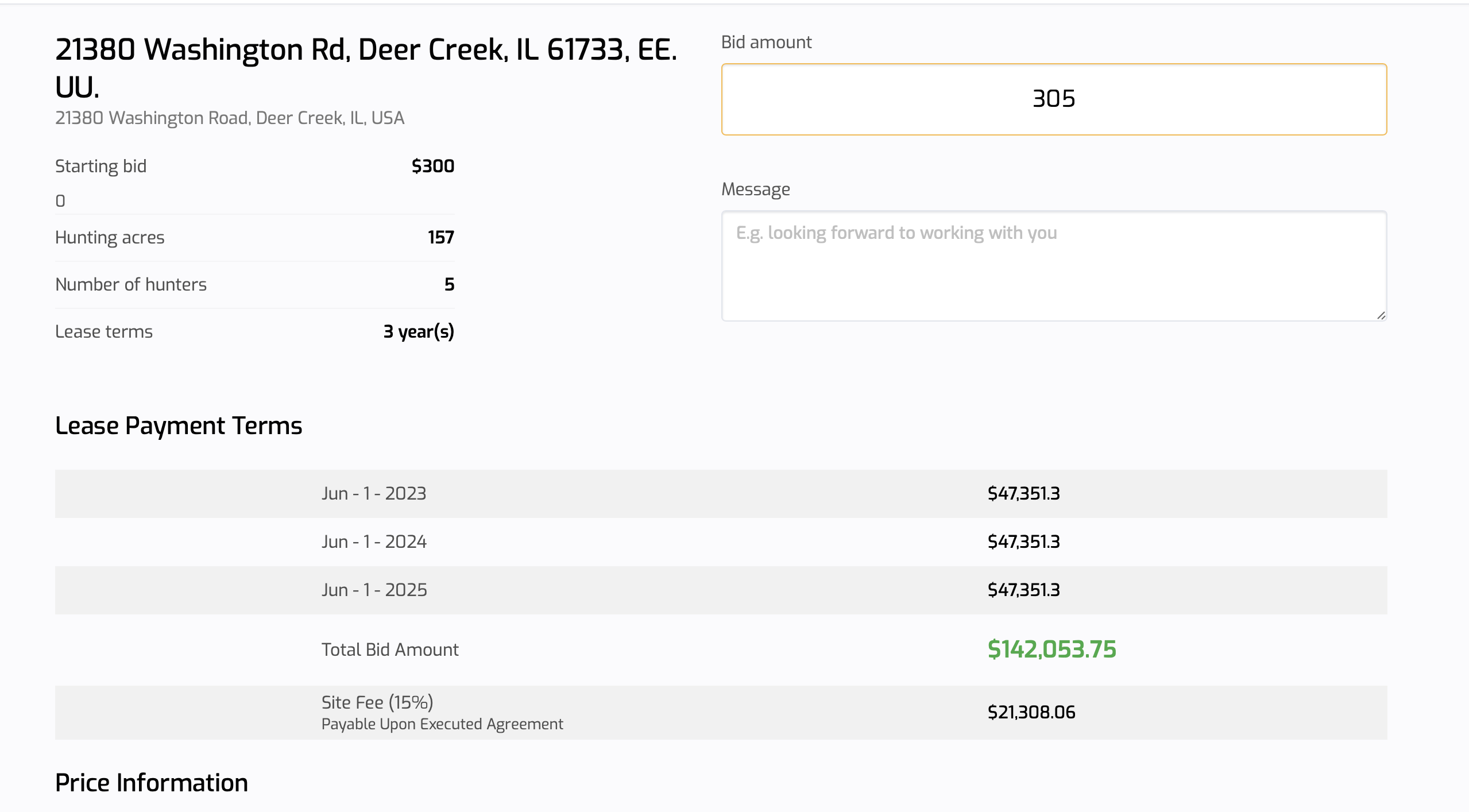
Task: Click the Total Bid Amount label
Action: click(390, 649)
